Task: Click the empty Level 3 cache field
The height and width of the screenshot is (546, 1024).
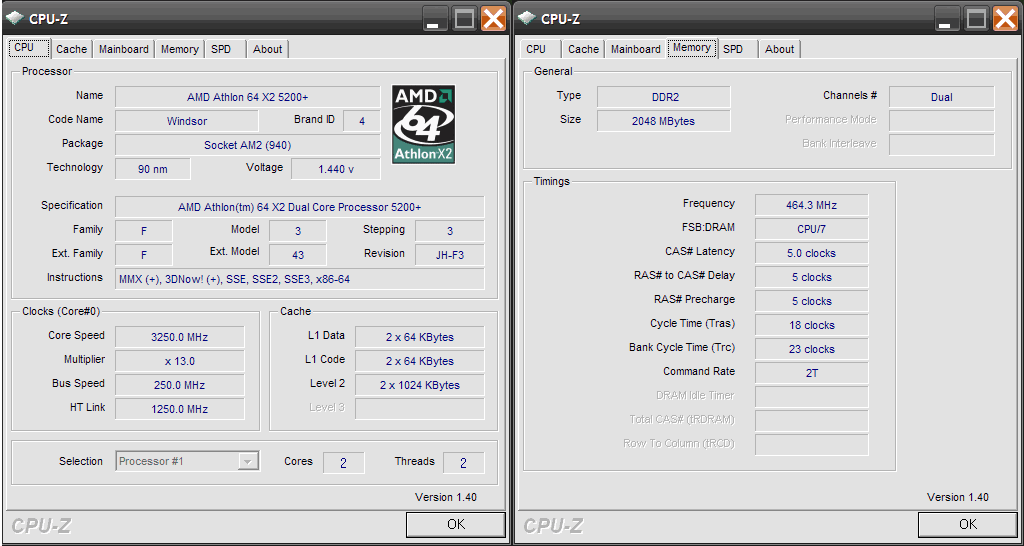Action: [x=420, y=409]
